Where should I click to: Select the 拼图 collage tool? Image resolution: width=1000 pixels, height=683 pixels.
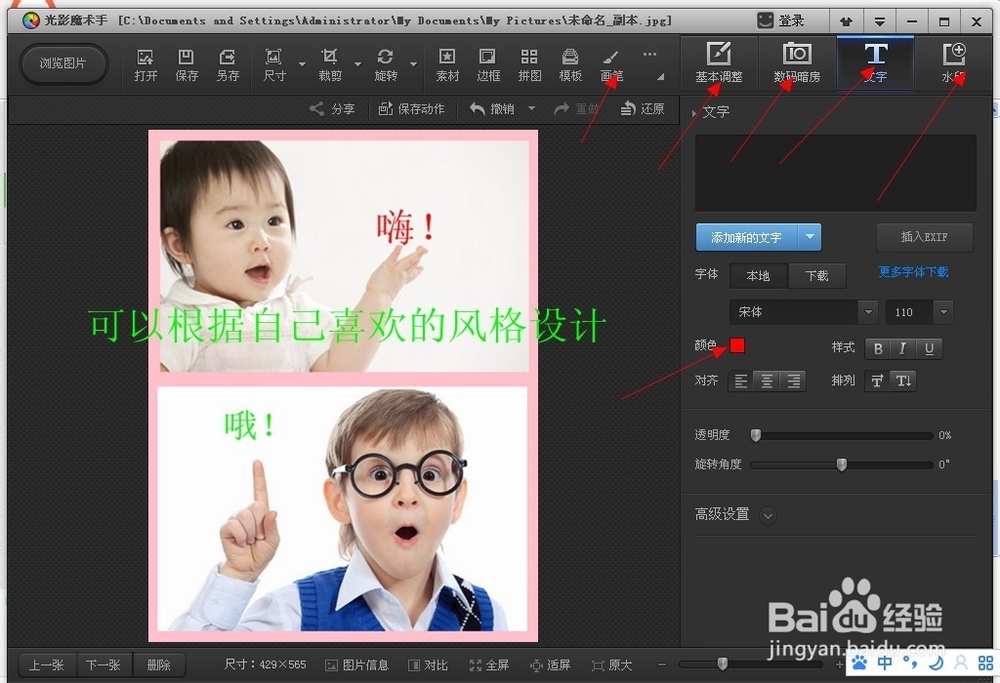click(x=529, y=65)
